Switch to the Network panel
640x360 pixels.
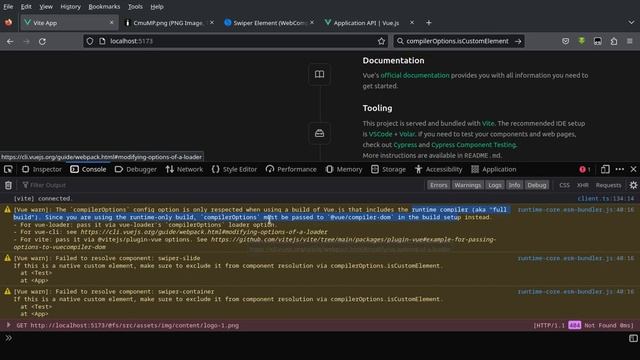(x=184, y=169)
